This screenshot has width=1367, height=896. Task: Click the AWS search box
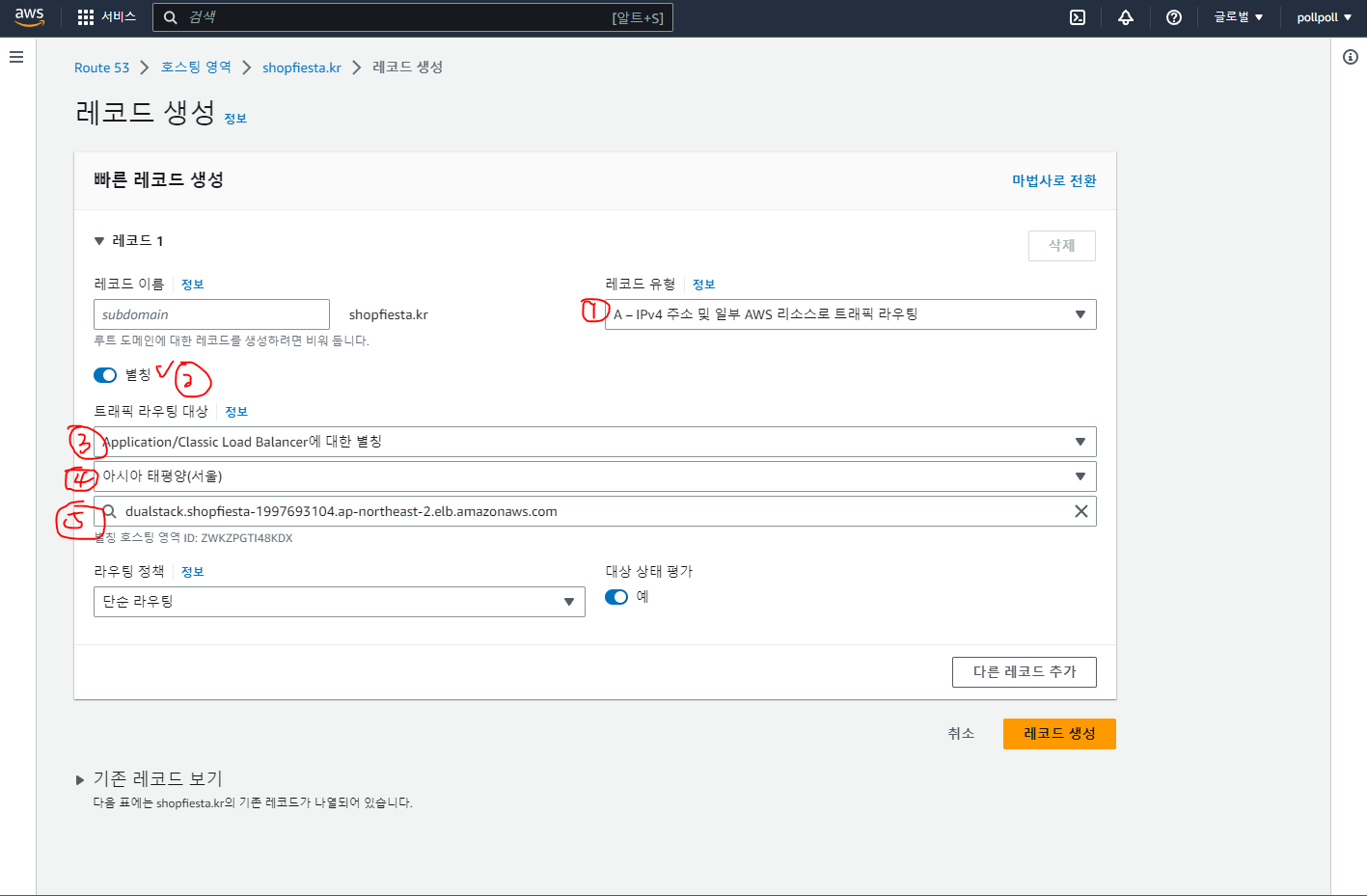click(413, 17)
